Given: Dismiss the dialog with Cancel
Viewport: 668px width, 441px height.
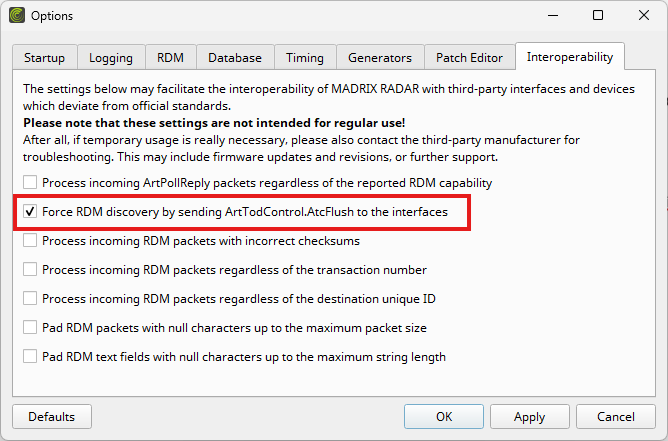Looking at the screenshot, I should 616,416.
